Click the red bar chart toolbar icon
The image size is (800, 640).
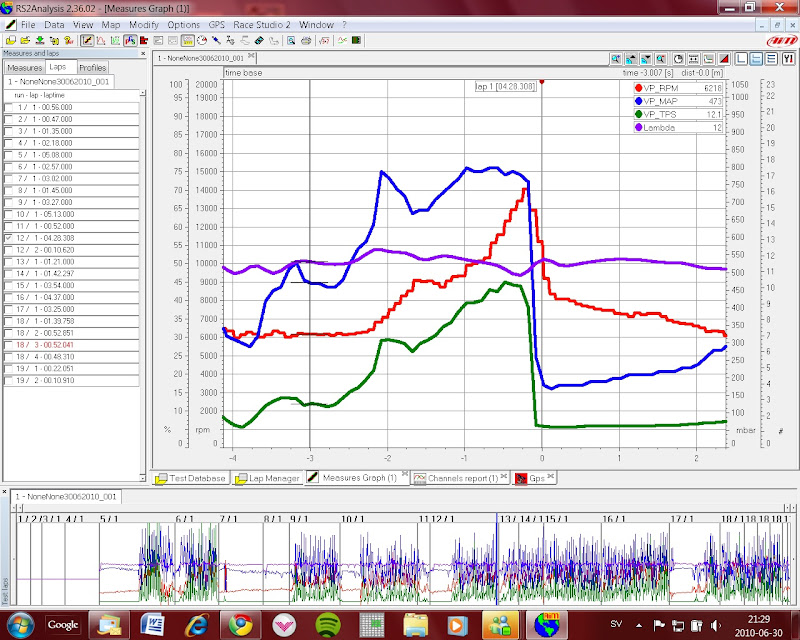(144, 40)
